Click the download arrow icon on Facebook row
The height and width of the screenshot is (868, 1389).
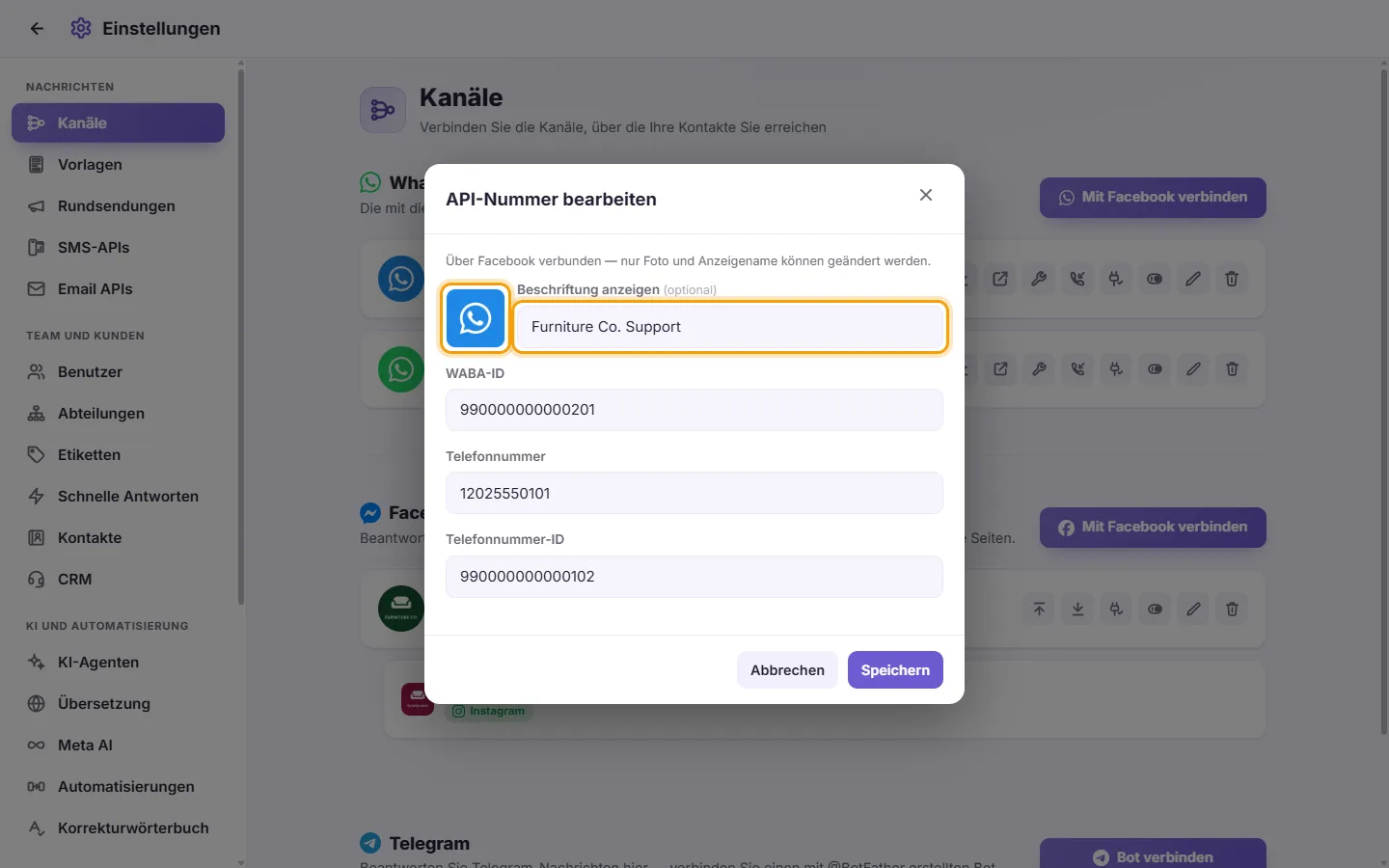tap(1077, 609)
